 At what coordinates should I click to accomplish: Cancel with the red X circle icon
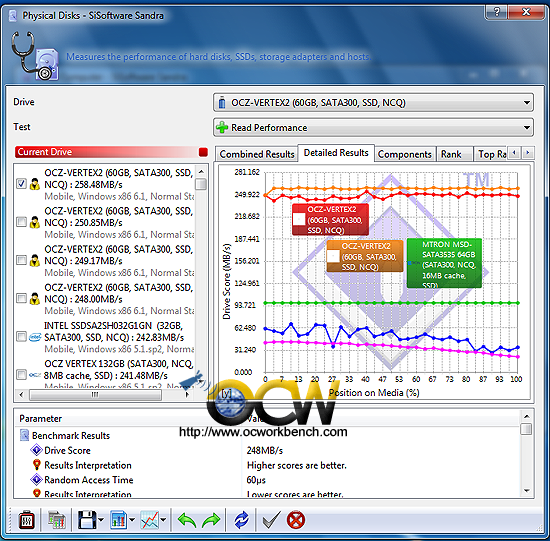click(296, 520)
